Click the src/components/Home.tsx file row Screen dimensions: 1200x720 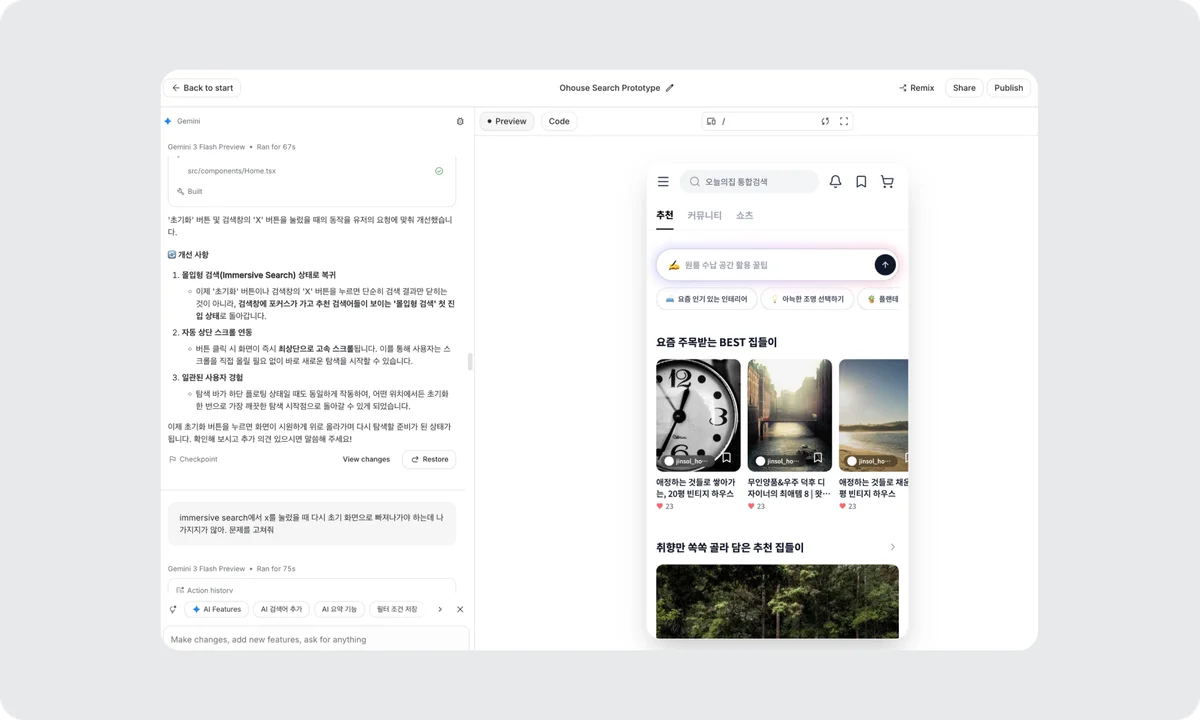tap(312, 171)
